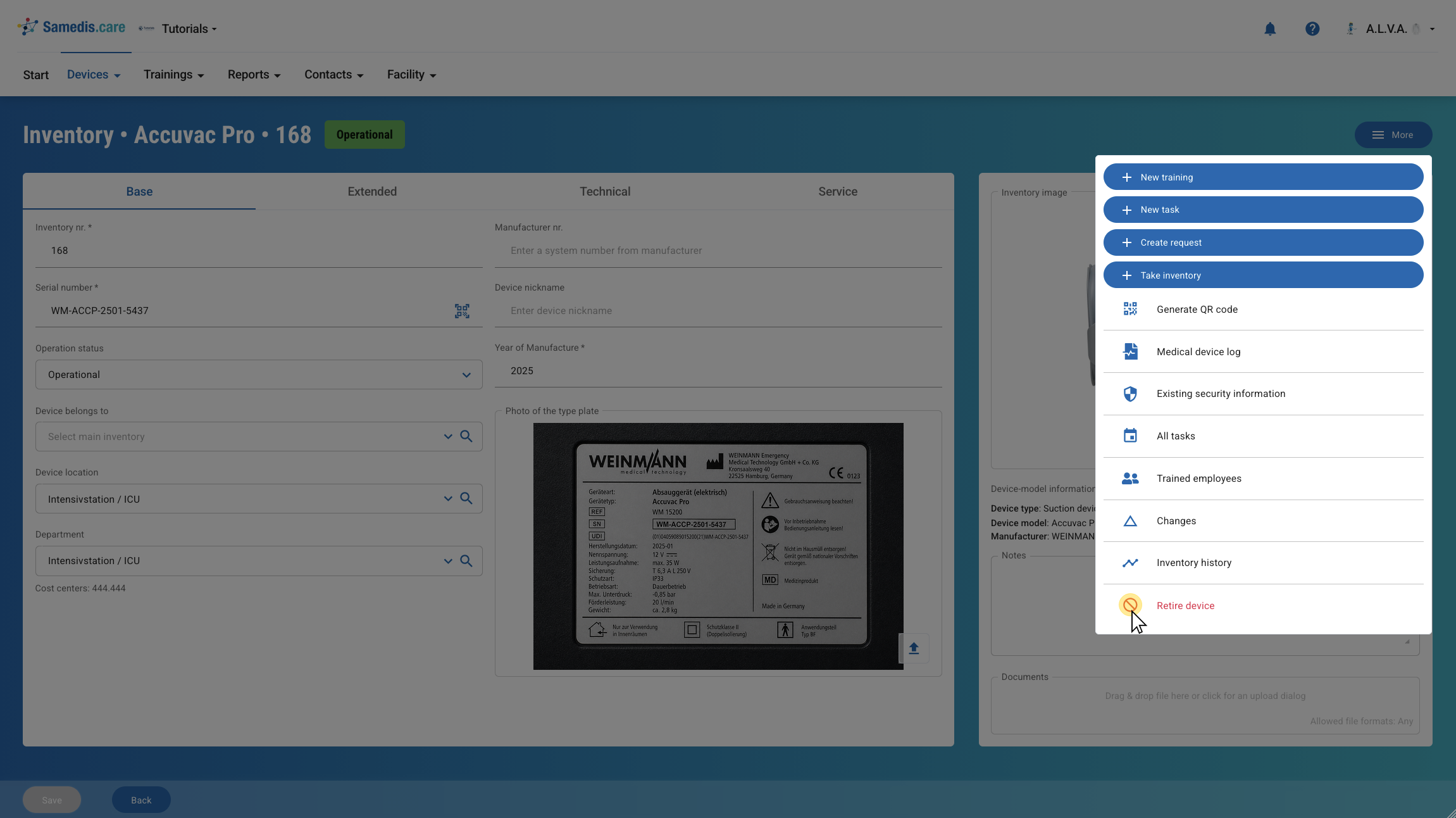Click the type plate photo thumbnail
The width and height of the screenshot is (1456, 818).
[718, 546]
